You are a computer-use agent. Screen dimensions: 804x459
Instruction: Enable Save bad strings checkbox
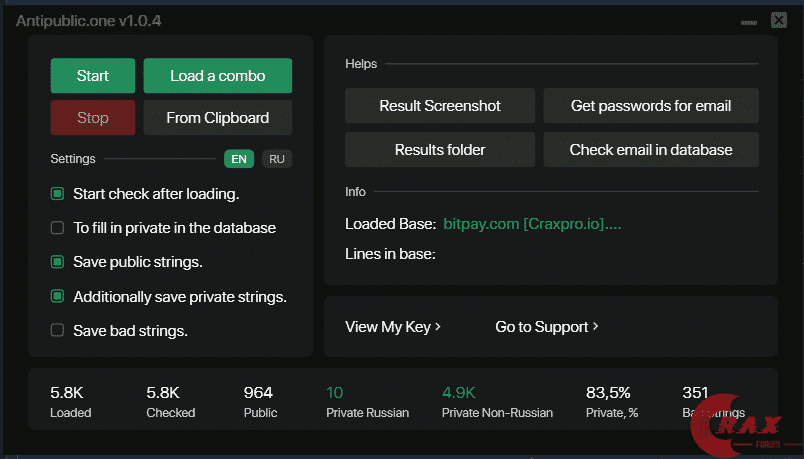(58, 331)
